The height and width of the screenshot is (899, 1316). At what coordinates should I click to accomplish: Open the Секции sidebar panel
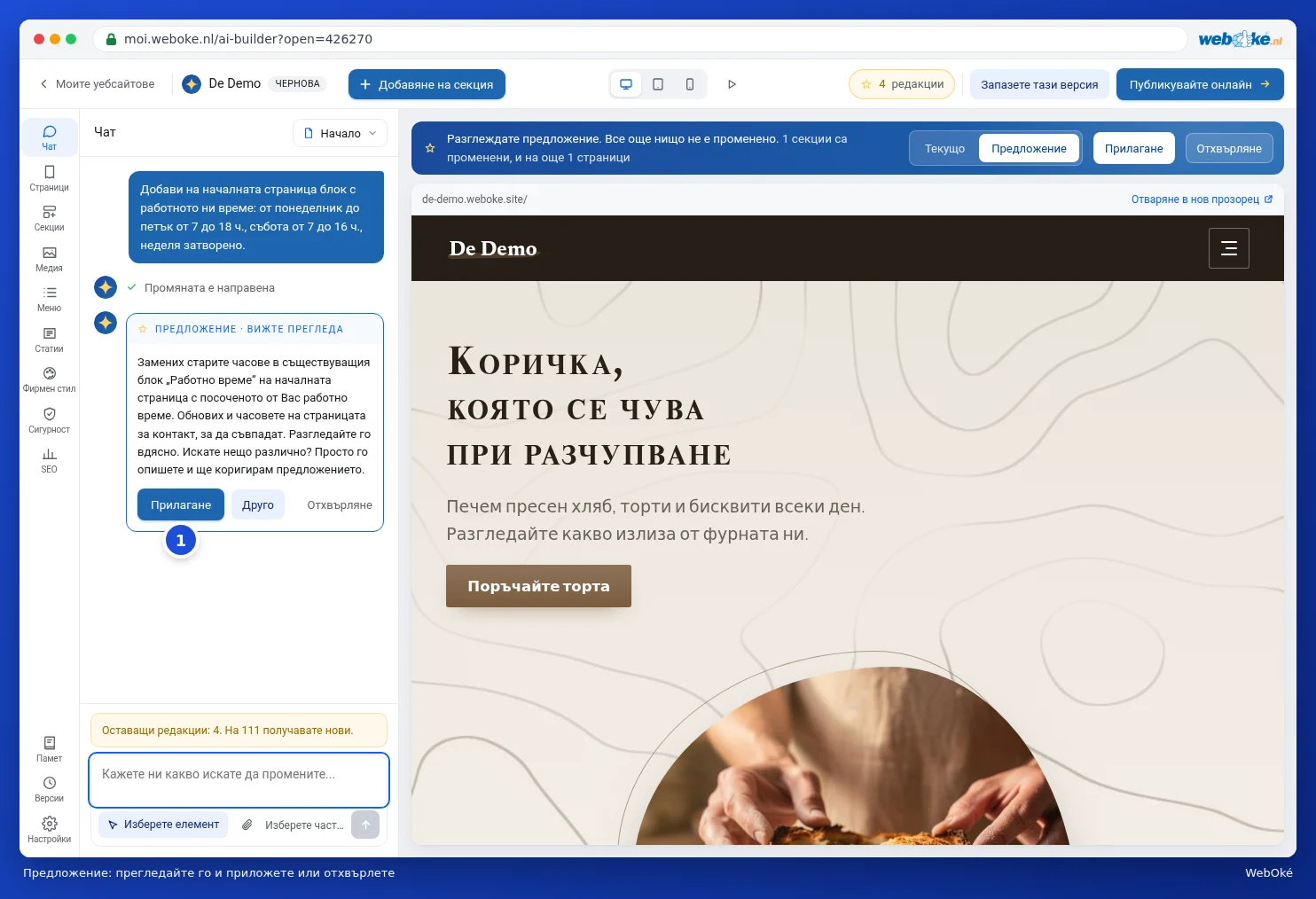[49, 218]
